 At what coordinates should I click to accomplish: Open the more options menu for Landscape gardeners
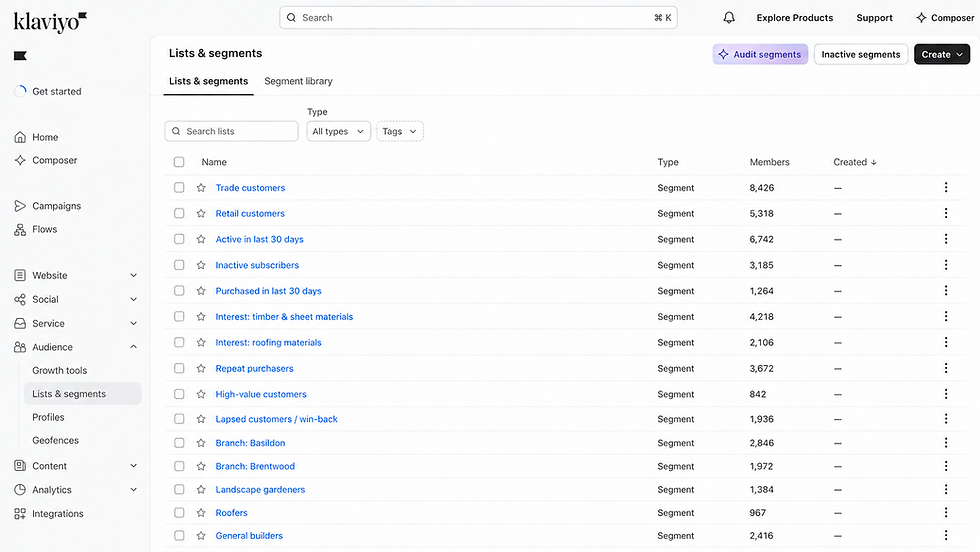(946, 489)
